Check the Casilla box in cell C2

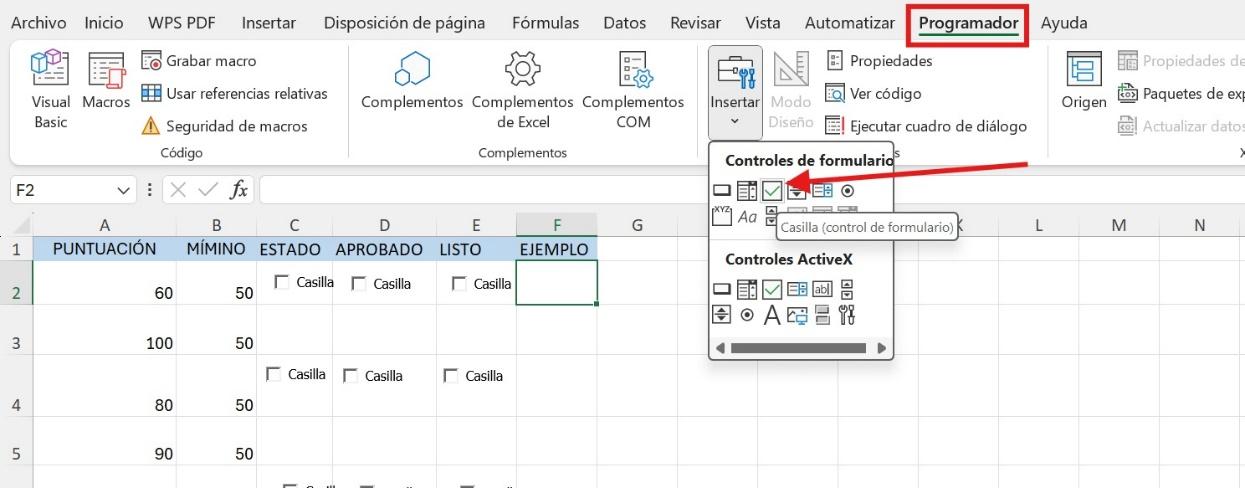coord(281,283)
